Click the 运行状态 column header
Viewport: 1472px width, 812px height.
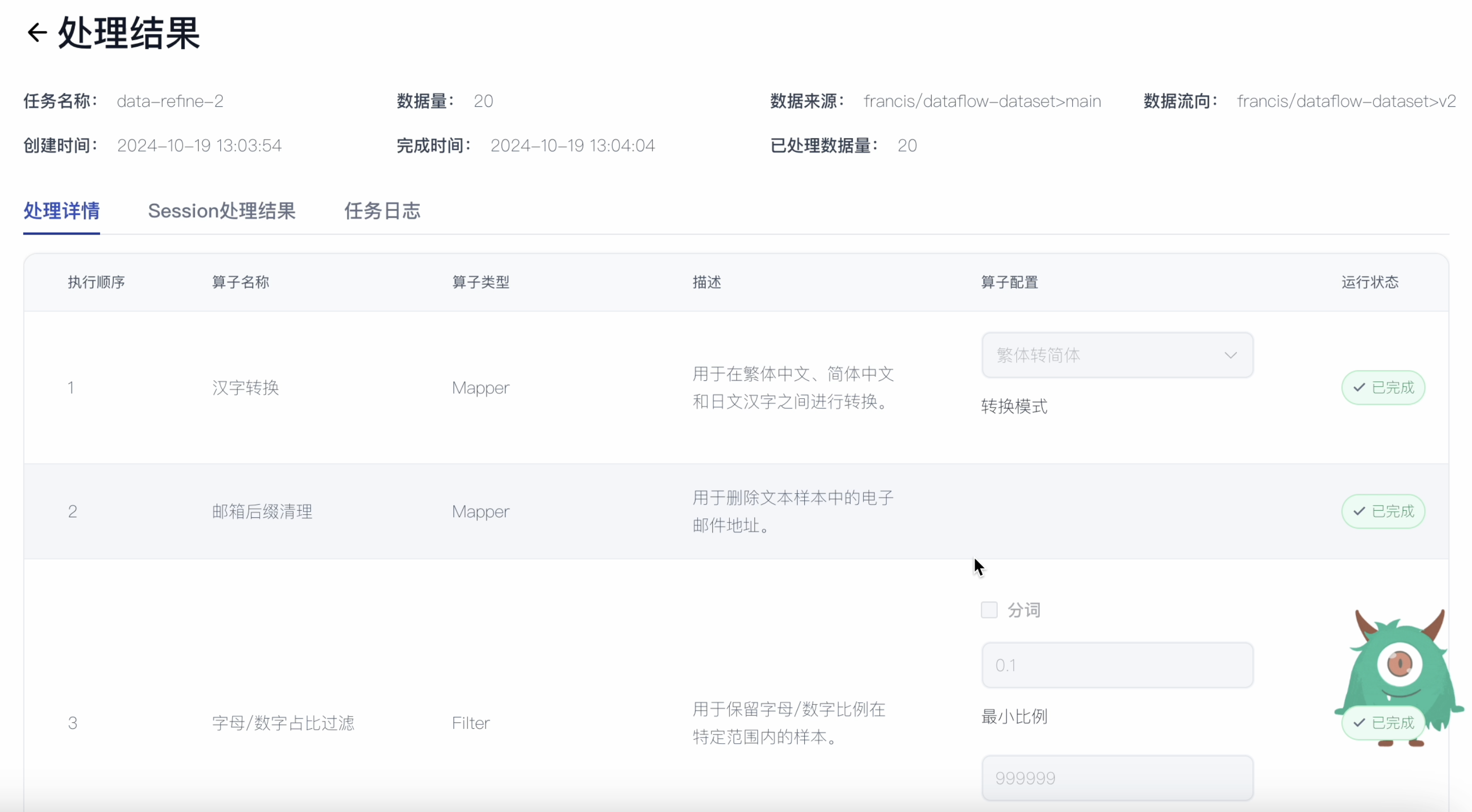pyautogui.click(x=1370, y=282)
